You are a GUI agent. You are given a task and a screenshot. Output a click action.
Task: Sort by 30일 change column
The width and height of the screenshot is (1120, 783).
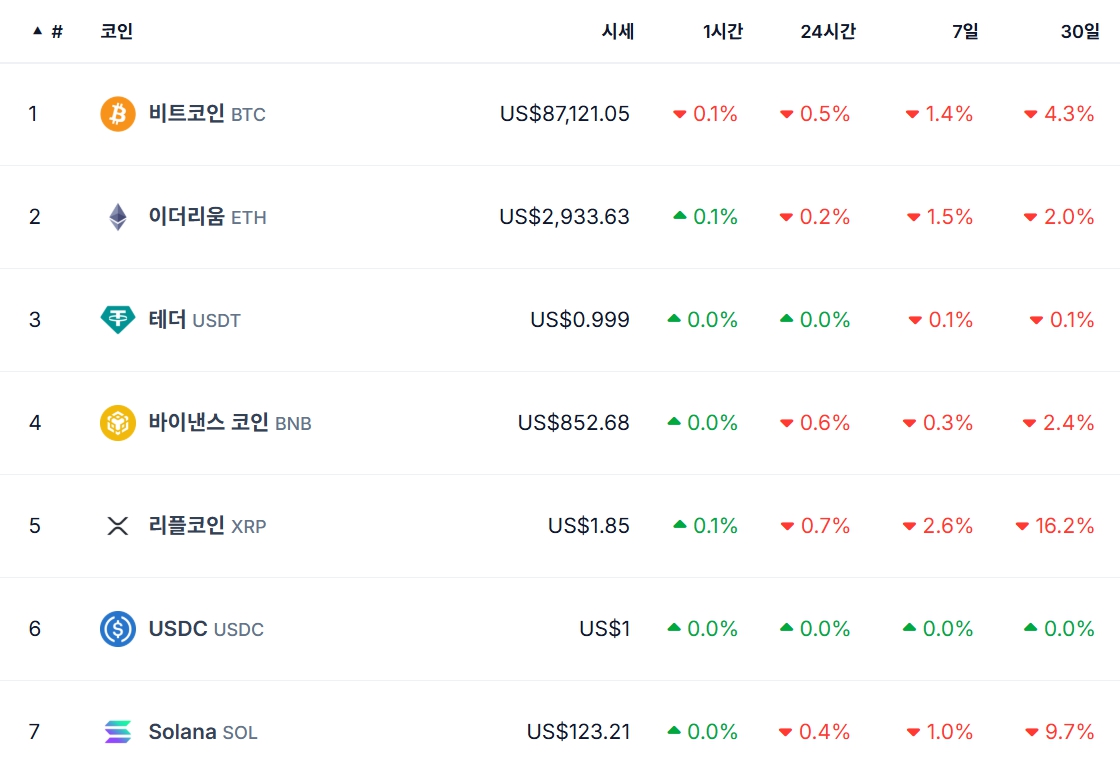tap(1079, 32)
